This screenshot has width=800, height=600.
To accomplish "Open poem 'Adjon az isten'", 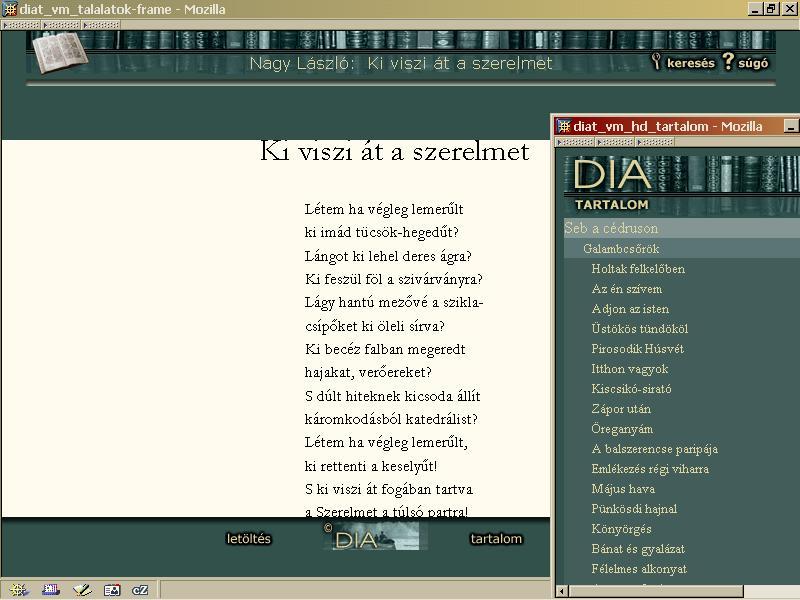I will point(630,309).
